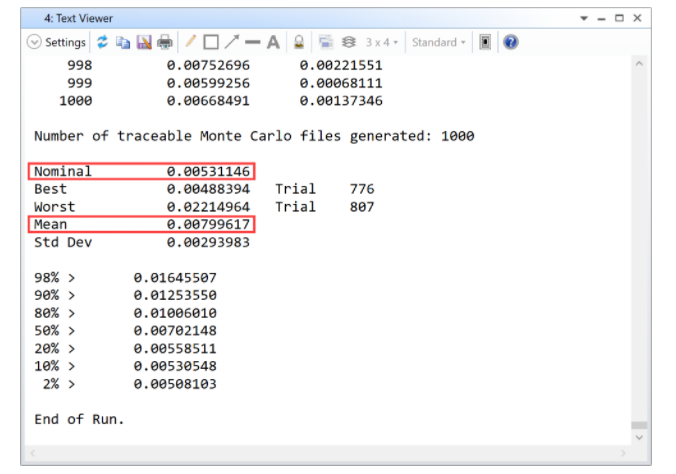The width and height of the screenshot is (676, 474).
Task: Close the Text Viewer window
Action: (x=637, y=18)
